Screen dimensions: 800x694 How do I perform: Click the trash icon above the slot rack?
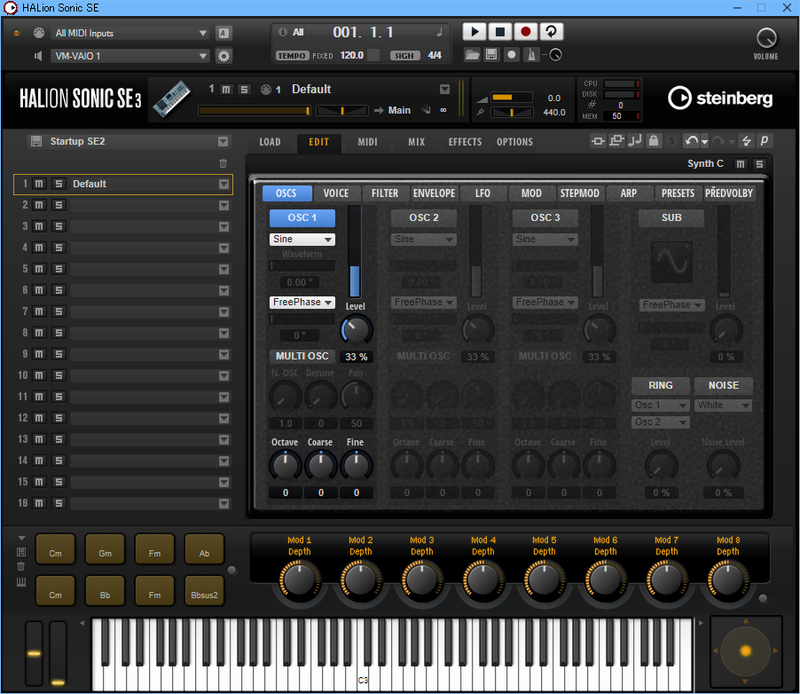[x=223, y=164]
